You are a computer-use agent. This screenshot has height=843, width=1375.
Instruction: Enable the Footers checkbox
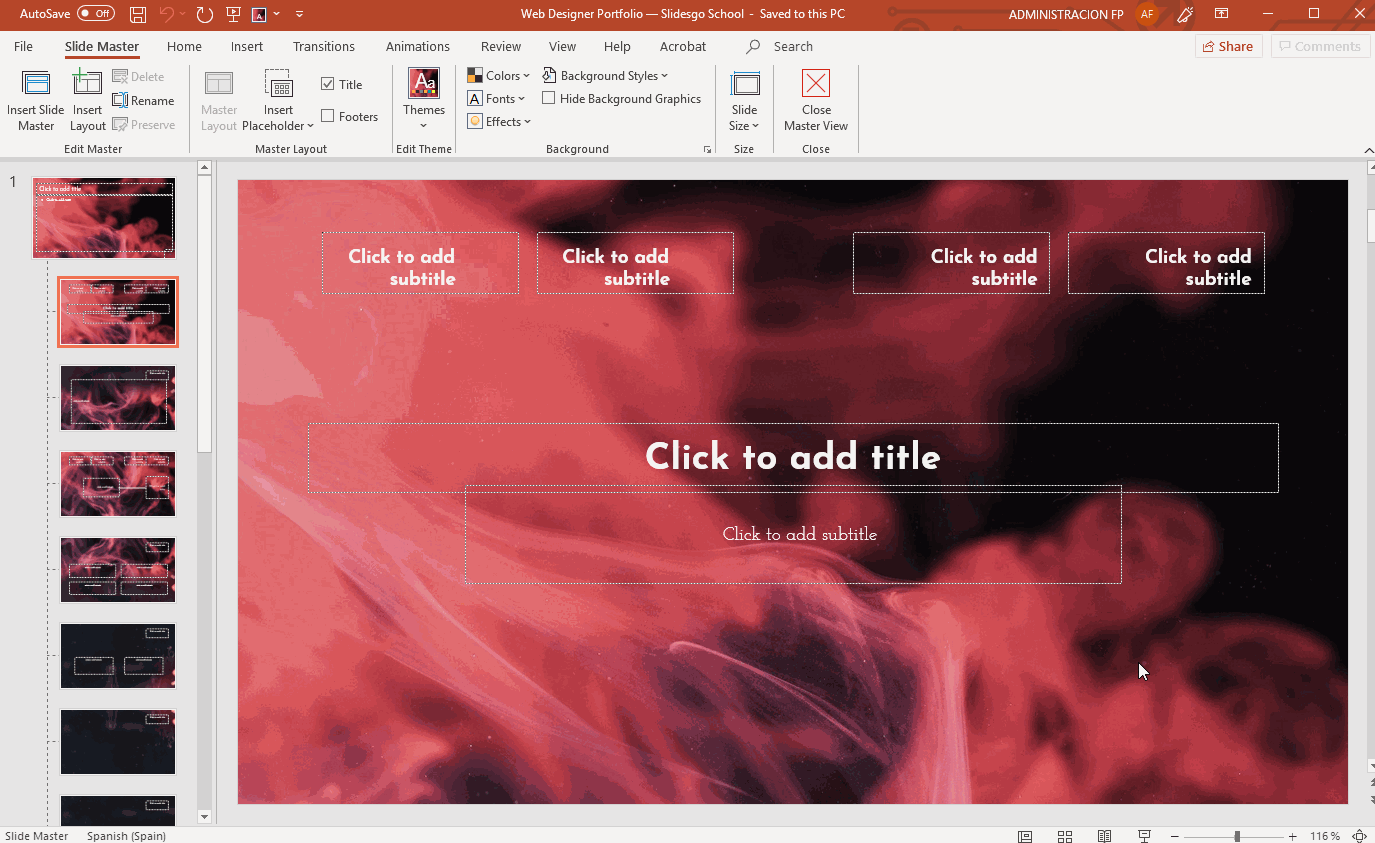(328, 117)
